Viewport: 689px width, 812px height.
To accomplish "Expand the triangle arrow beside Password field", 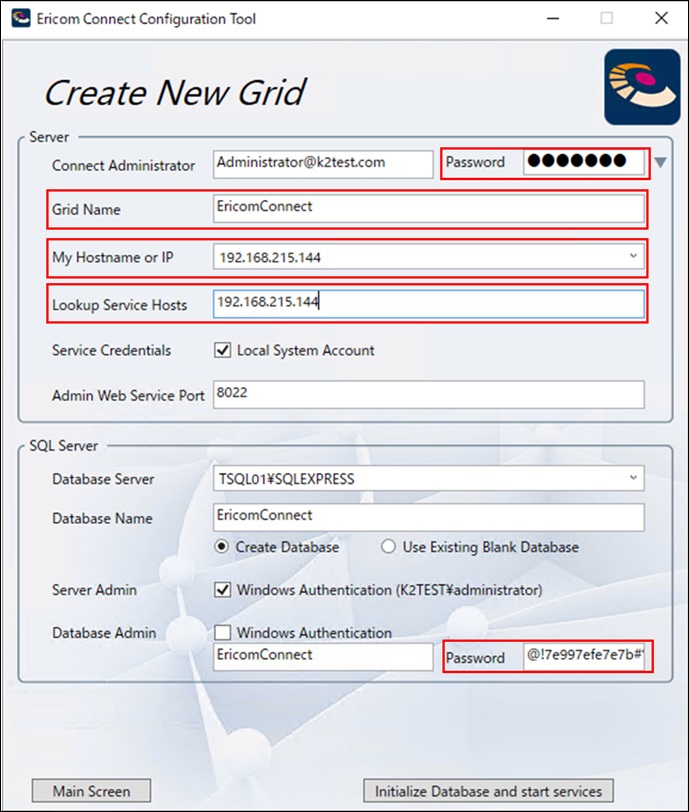I will [660, 162].
